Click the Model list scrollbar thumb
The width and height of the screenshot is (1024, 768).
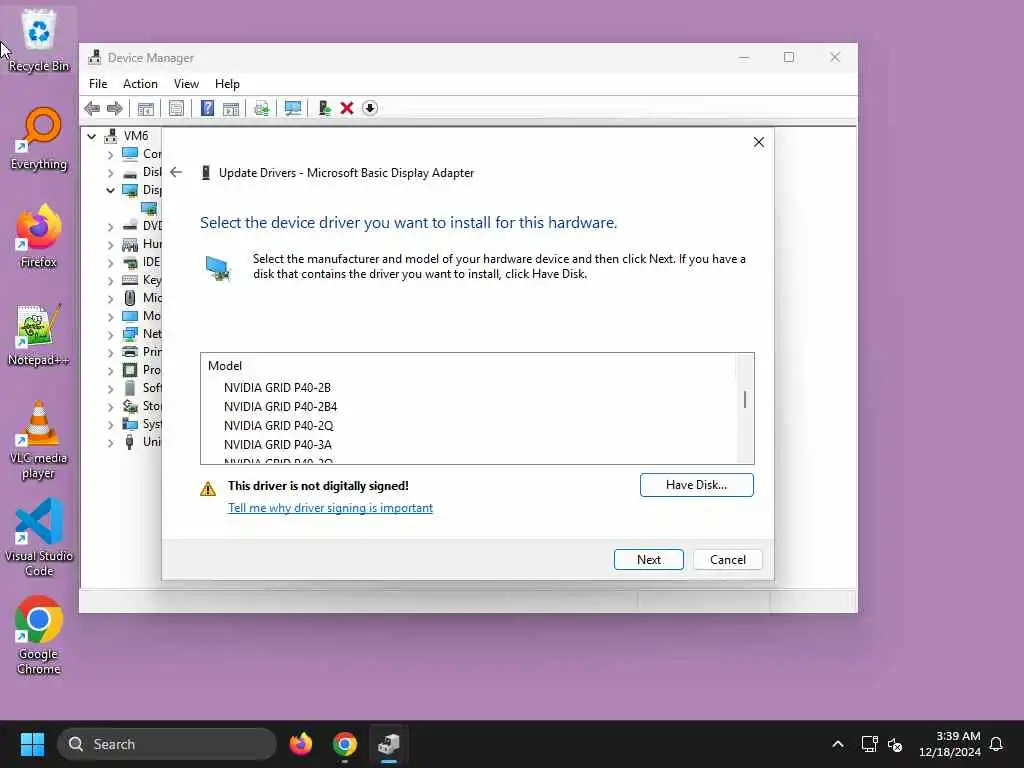tap(744, 400)
